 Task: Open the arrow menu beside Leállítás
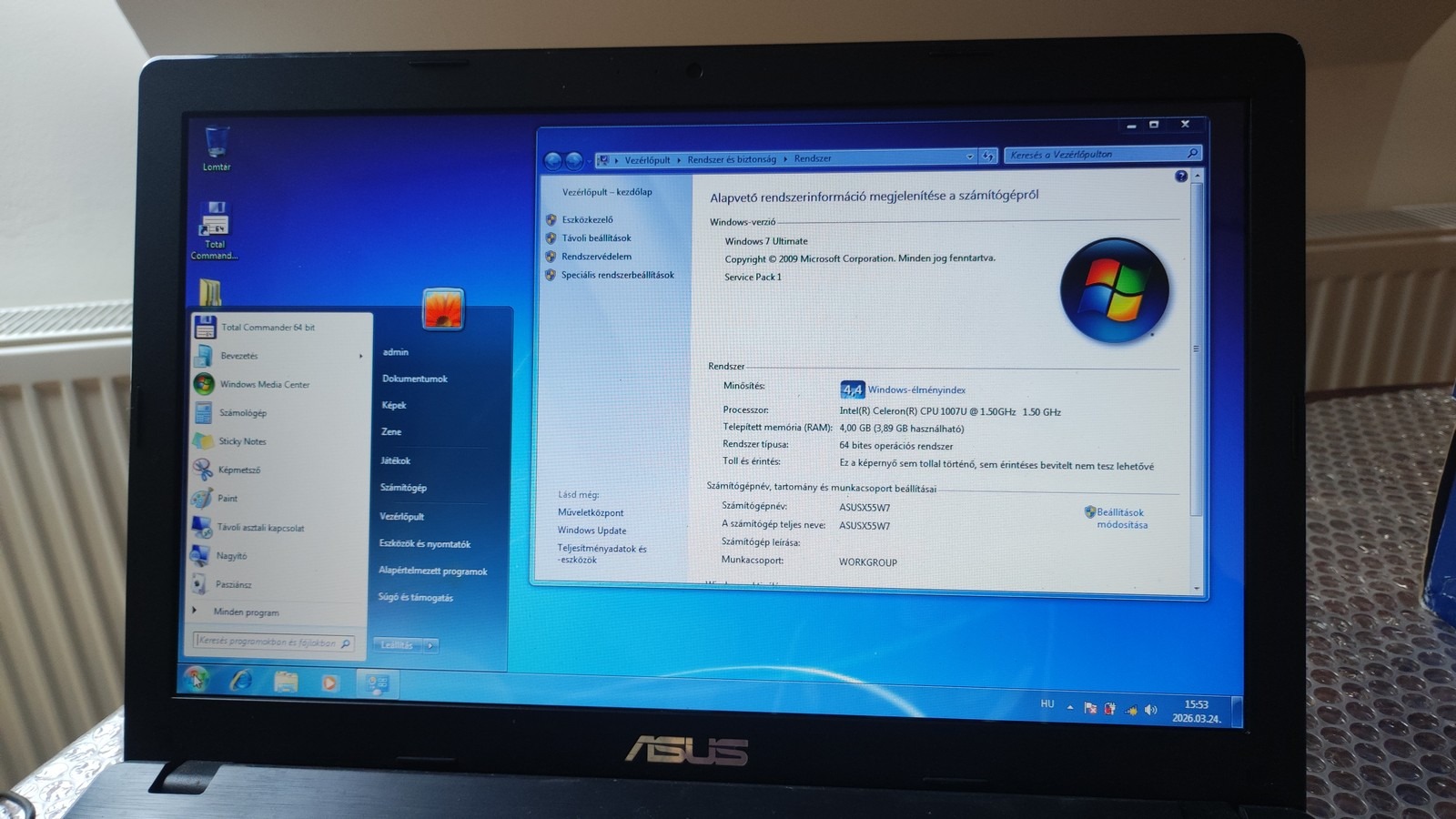click(x=430, y=645)
